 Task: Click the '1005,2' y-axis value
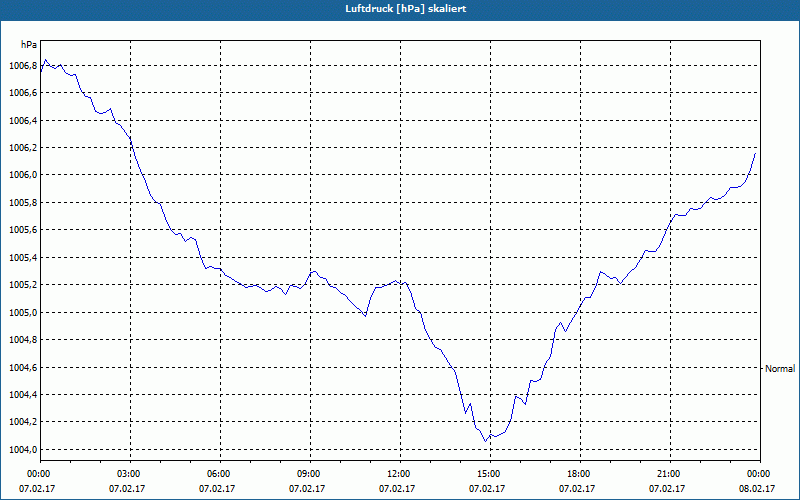point(23,285)
